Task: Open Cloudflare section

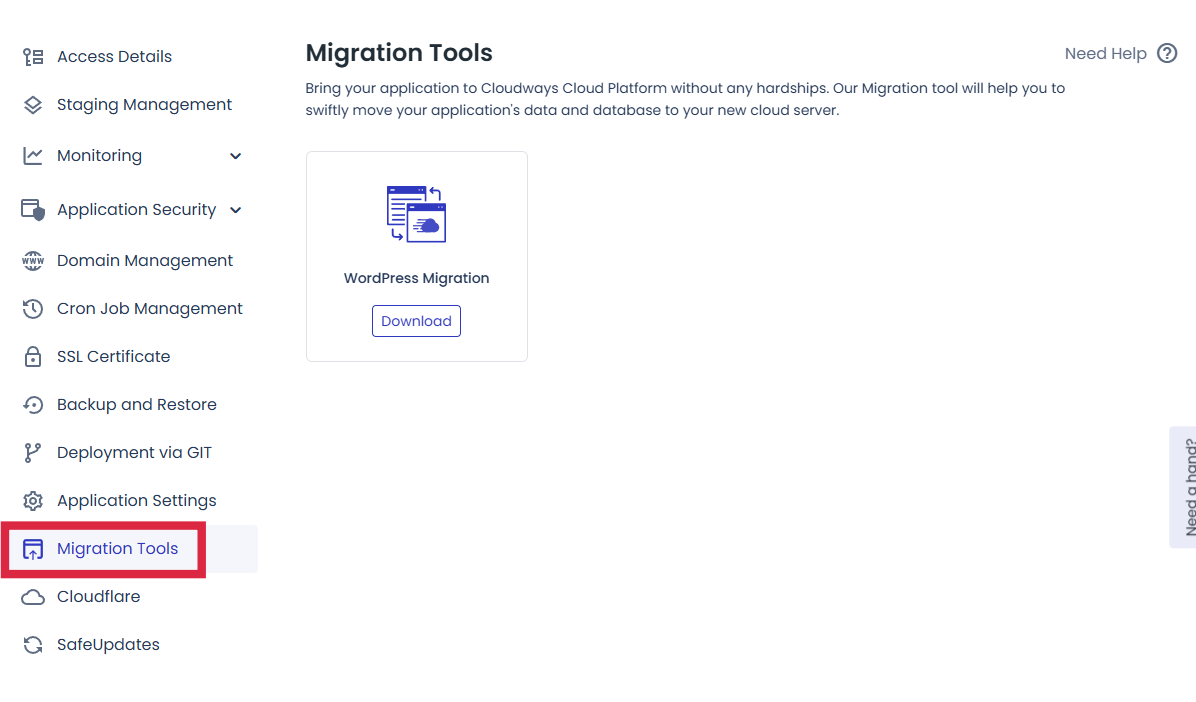Action: pyautogui.click(x=98, y=597)
